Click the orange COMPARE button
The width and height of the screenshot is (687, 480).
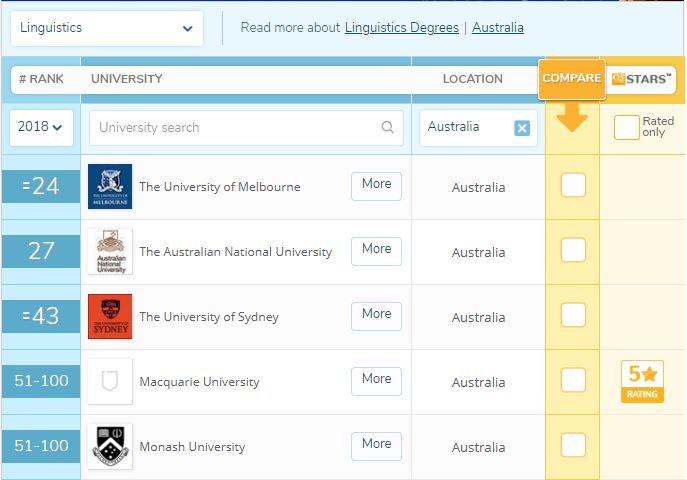click(x=572, y=79)
